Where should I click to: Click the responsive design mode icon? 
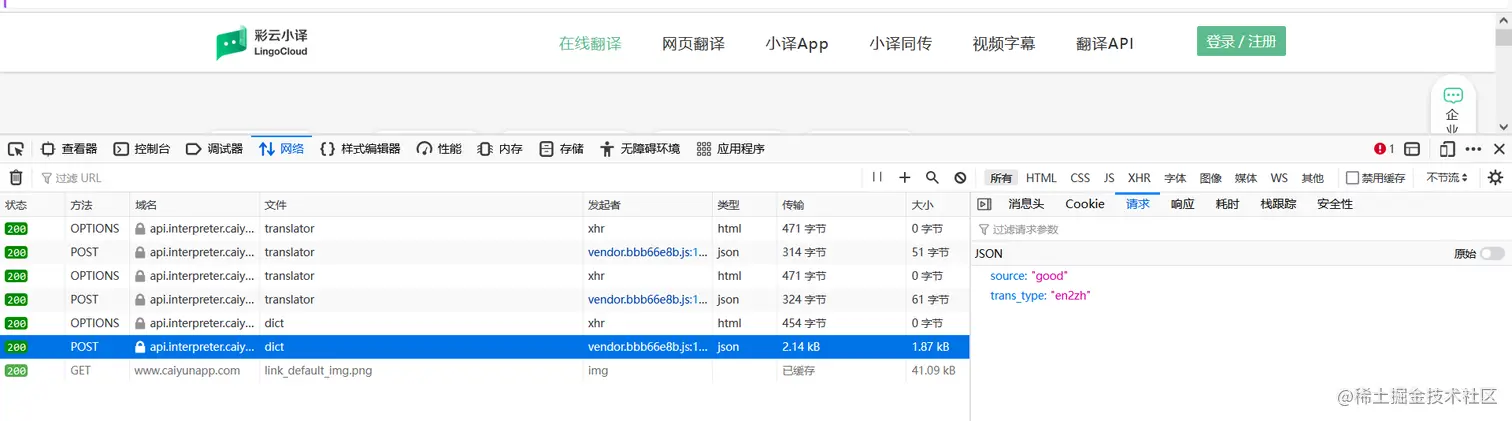click(1447, 149)
